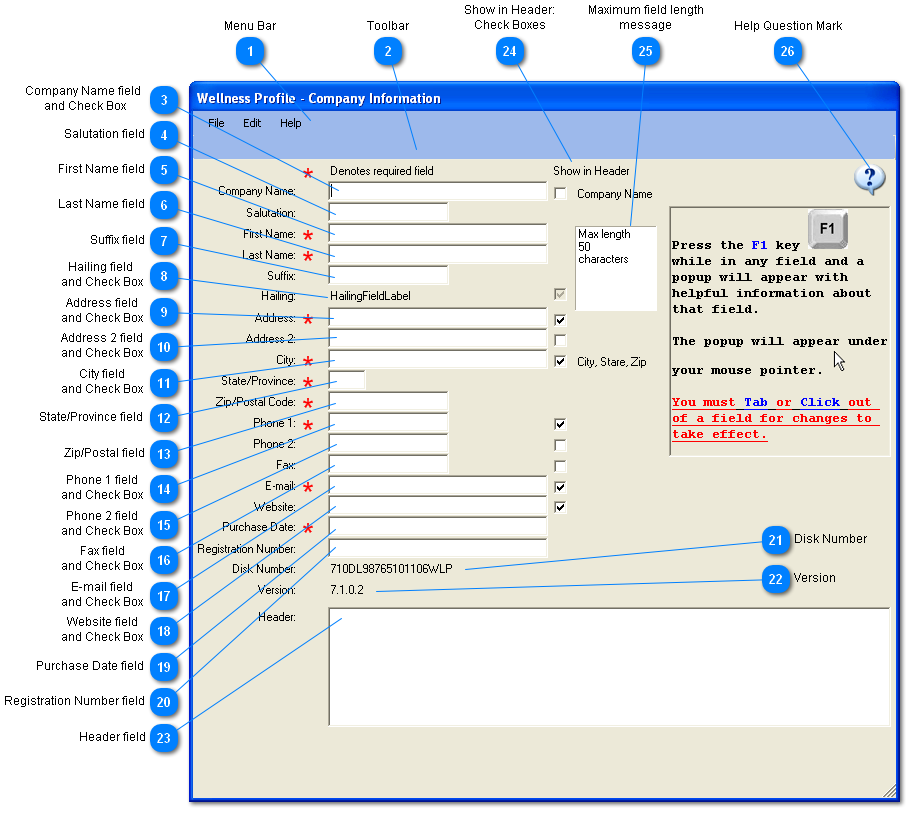
Task: Click the Phone 1 input field
Action: (x=388, y=422)
